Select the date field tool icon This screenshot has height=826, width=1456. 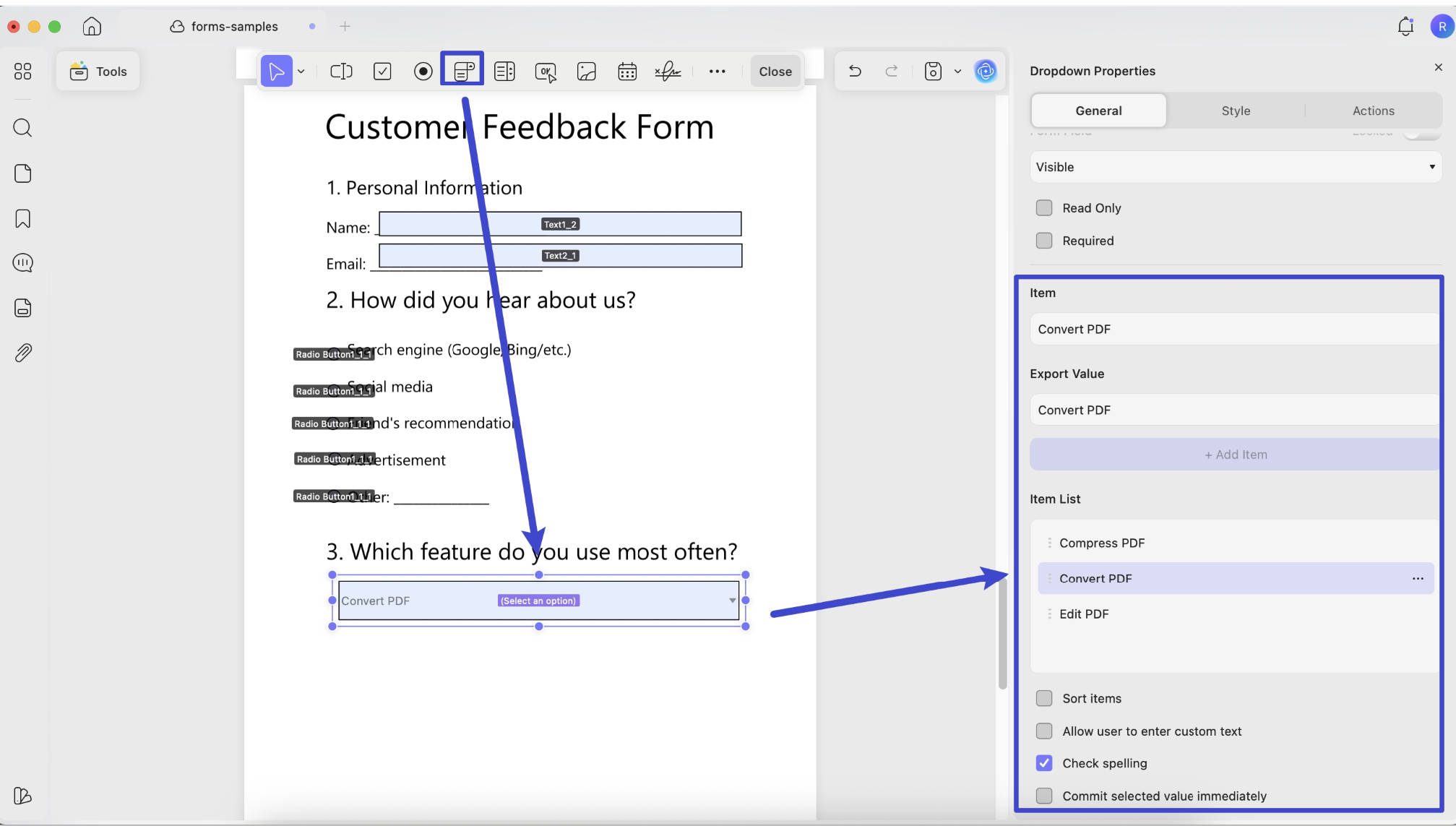(627, 71)
